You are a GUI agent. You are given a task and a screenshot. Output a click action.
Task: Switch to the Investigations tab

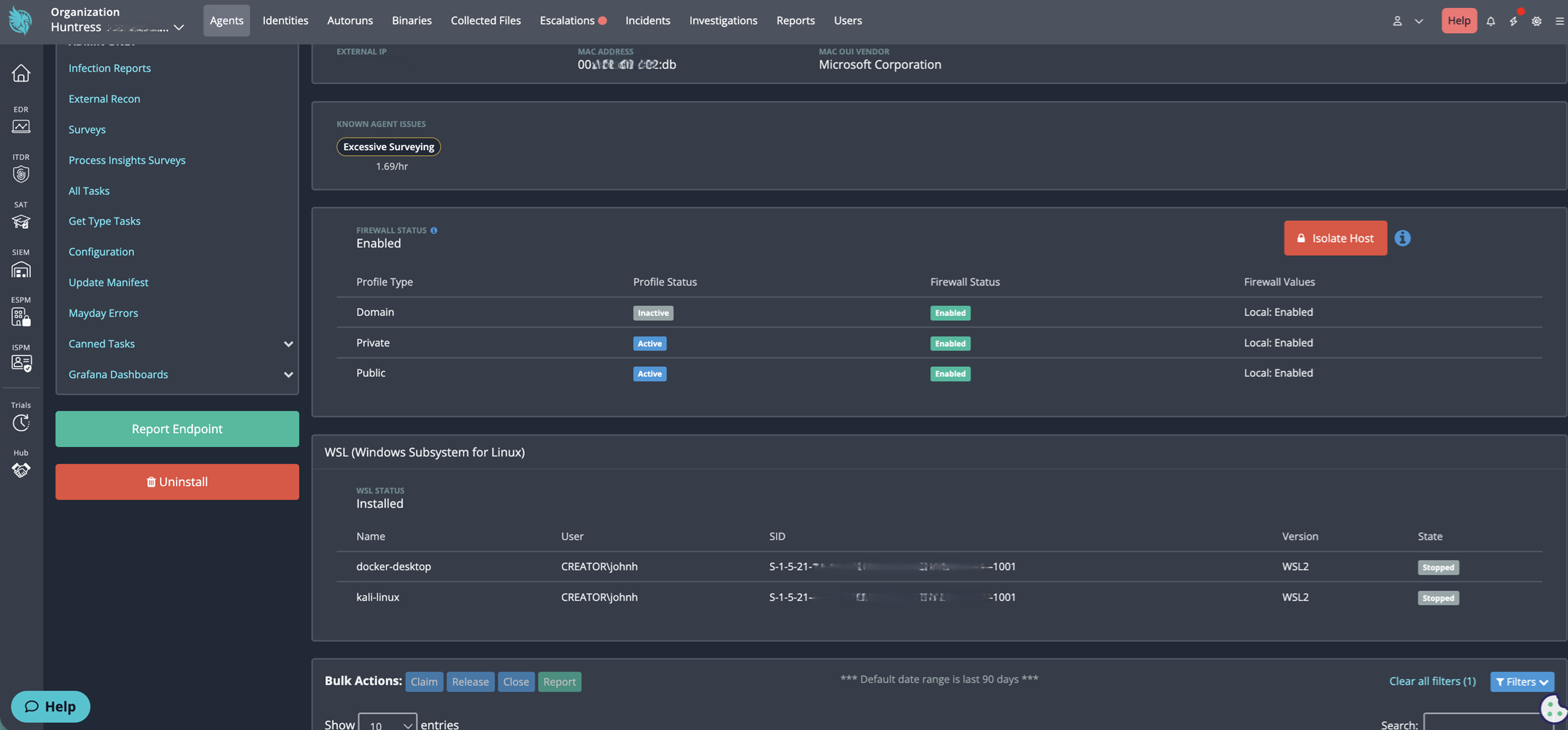tap(723, 20)
